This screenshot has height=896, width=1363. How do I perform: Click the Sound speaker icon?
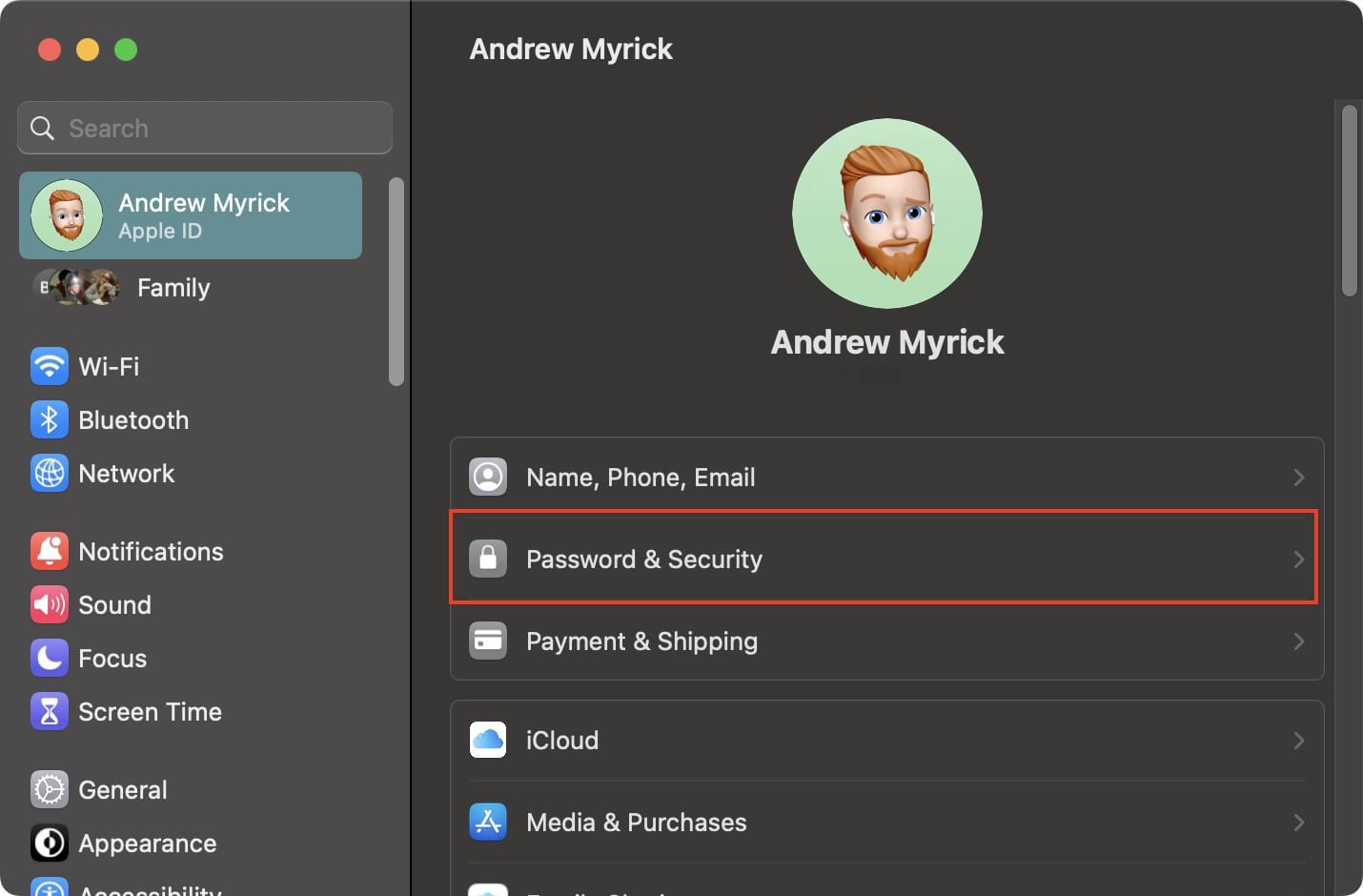(x=49, y=604)
